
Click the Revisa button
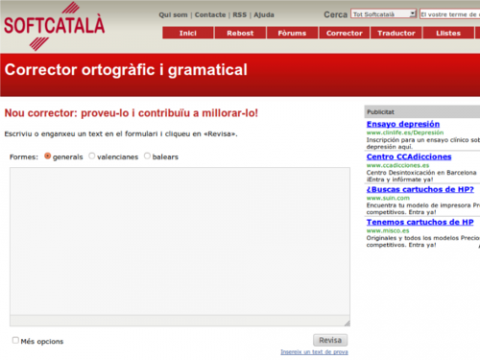330,340
